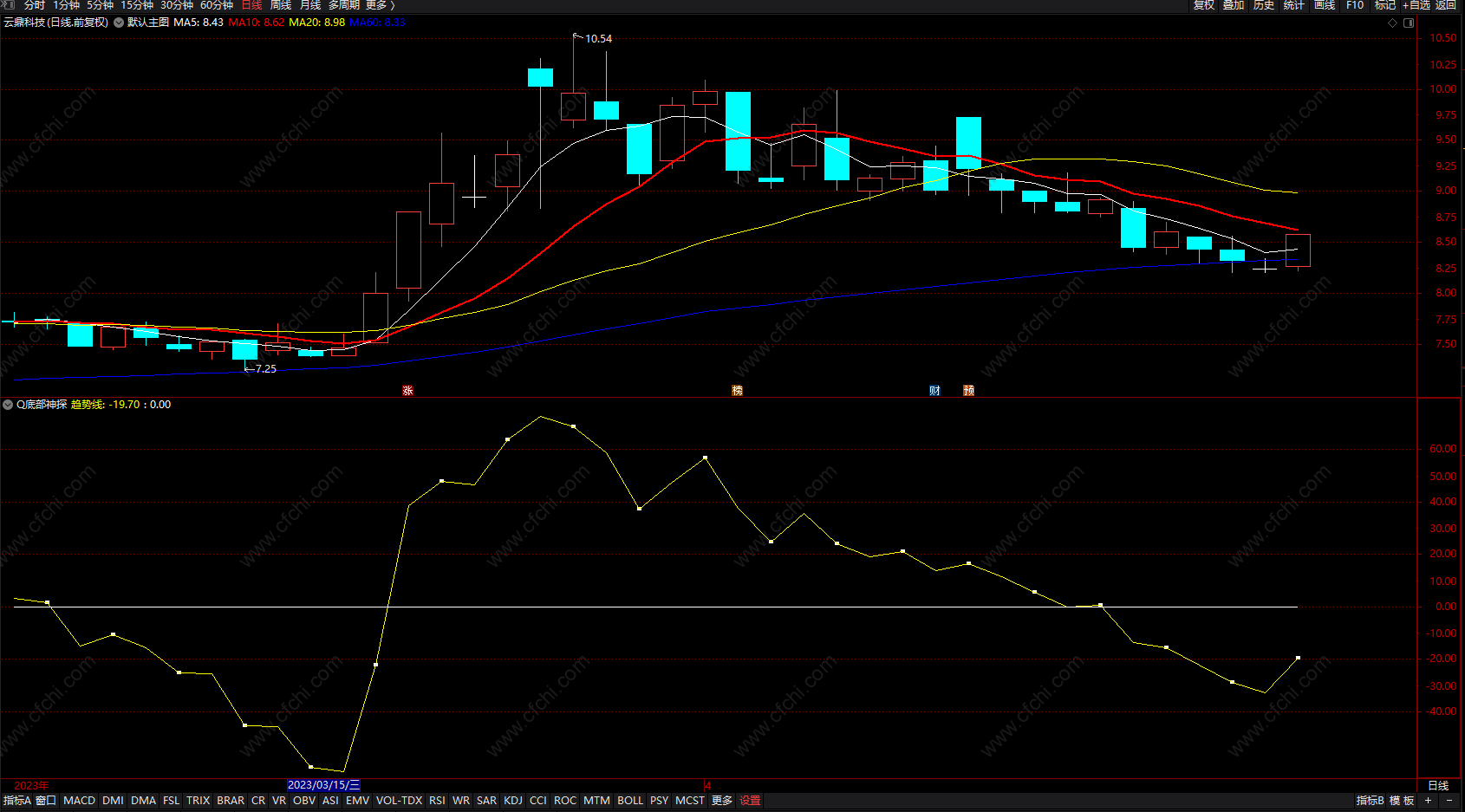The image size is (1465, 812).
Task: Switch to the 60分钟 period tab
Action: tap(217, 5)
